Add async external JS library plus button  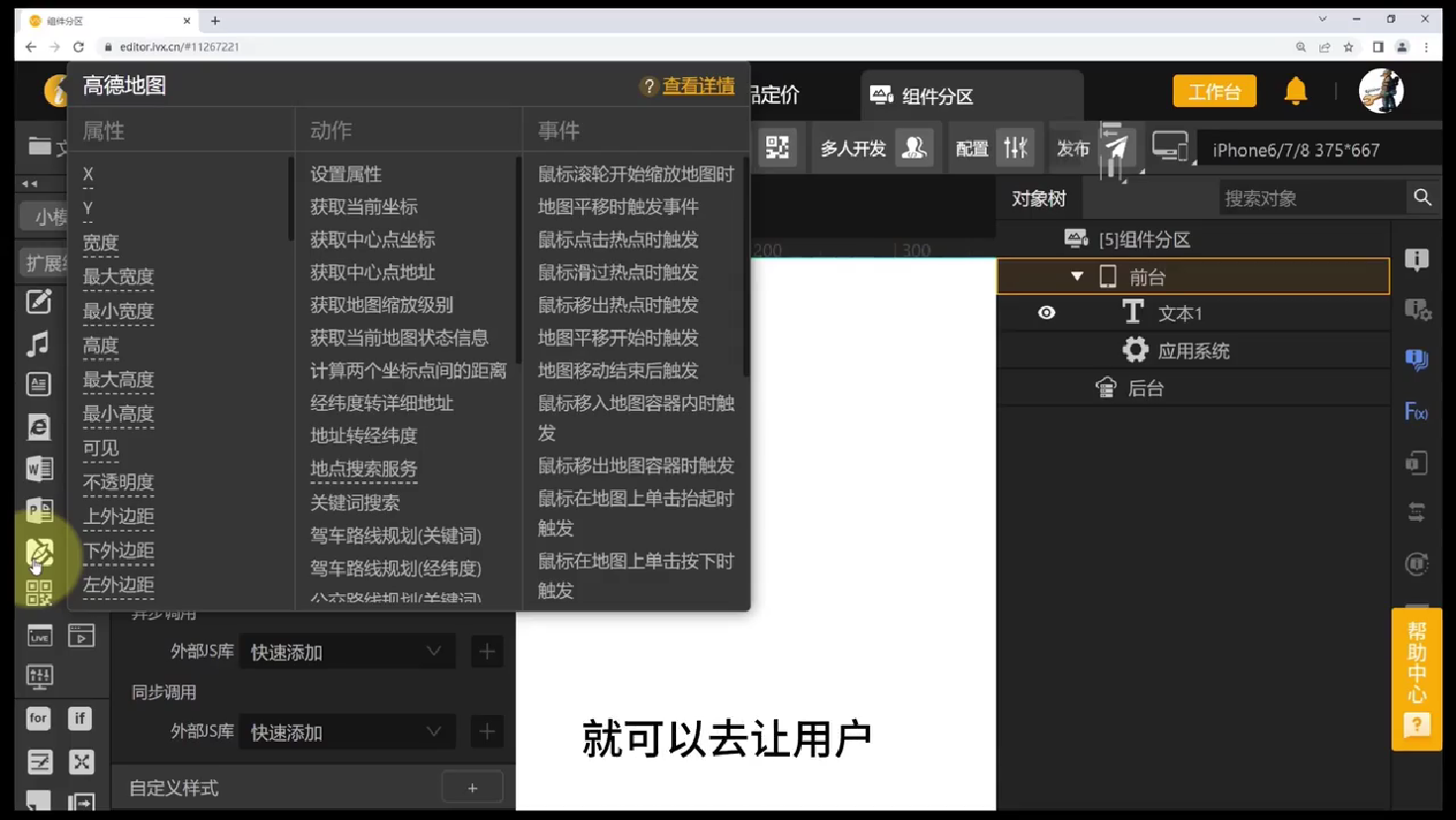tap(486, 652)
